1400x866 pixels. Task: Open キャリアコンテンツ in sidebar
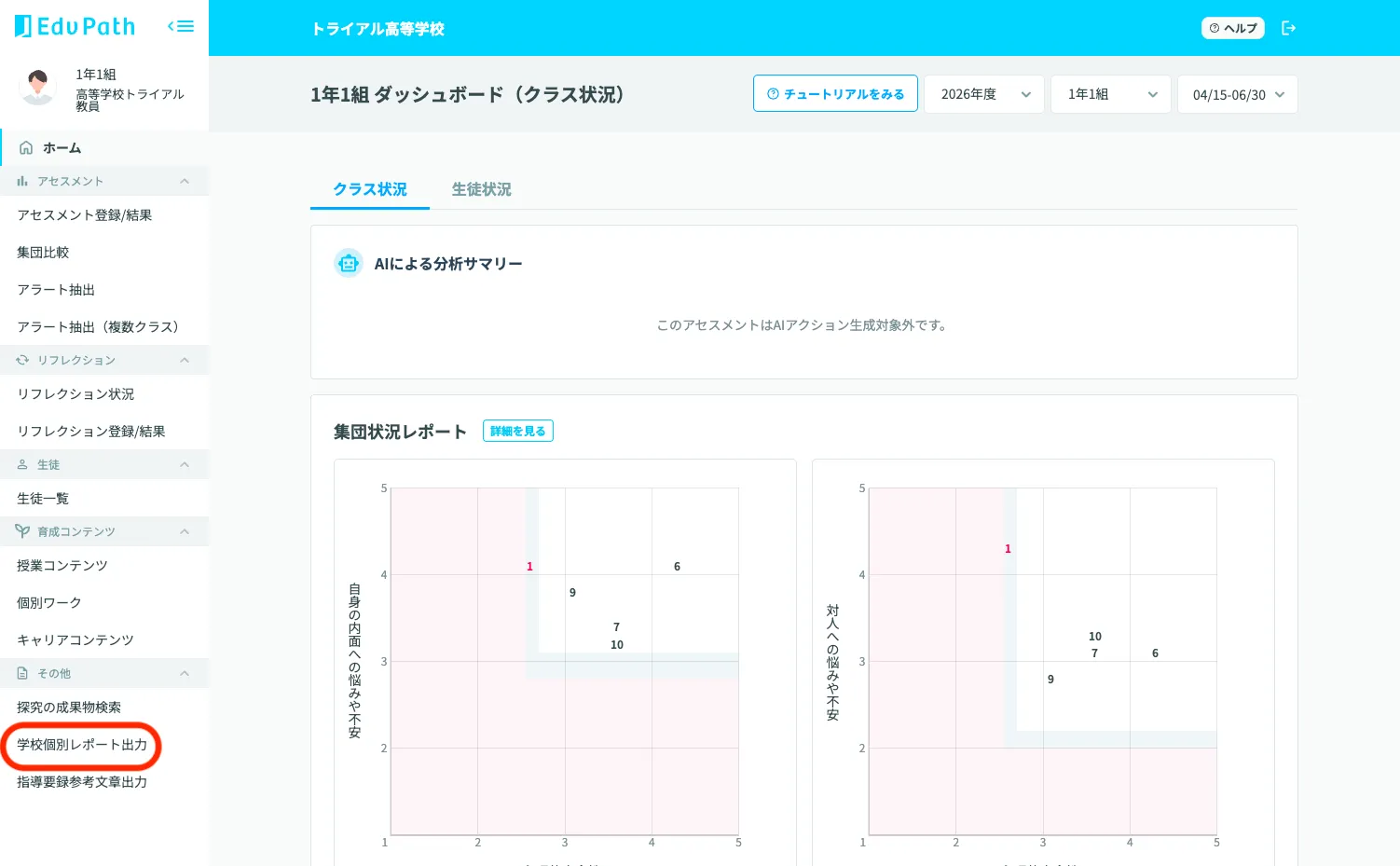104,640
